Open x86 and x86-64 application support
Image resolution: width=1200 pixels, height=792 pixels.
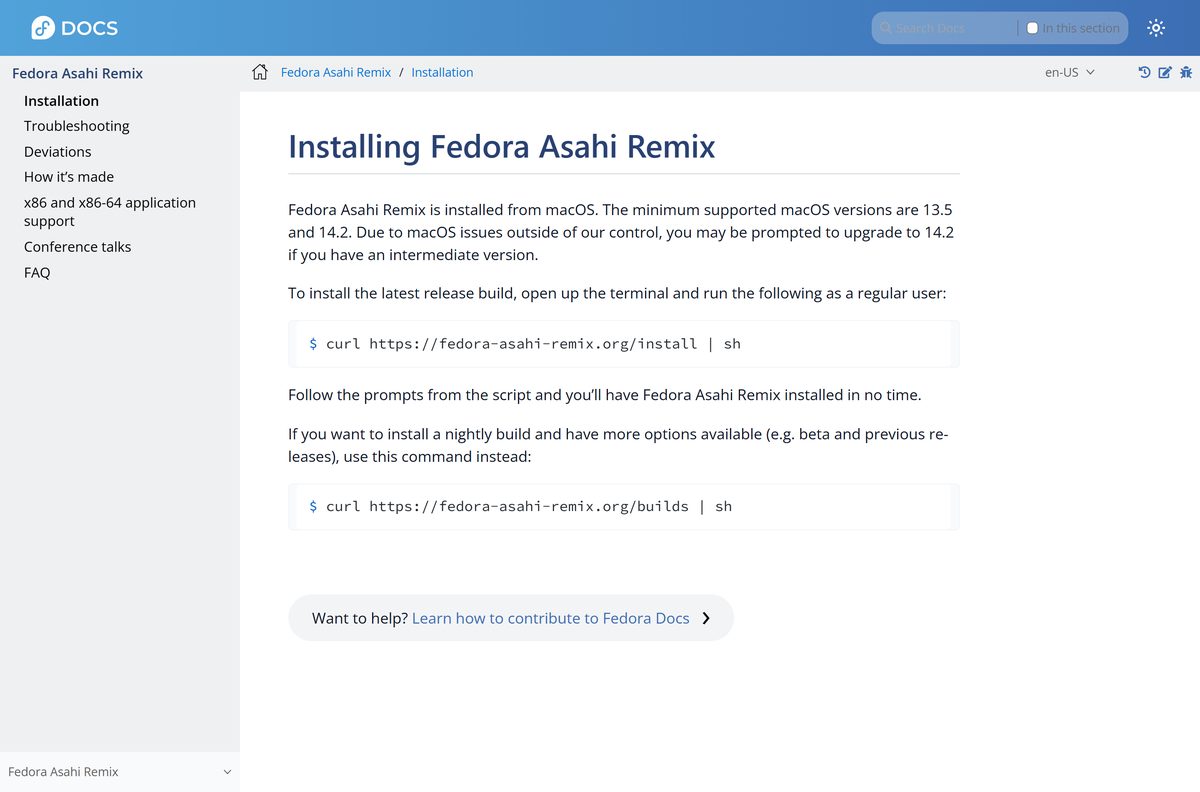click(110, 212)
